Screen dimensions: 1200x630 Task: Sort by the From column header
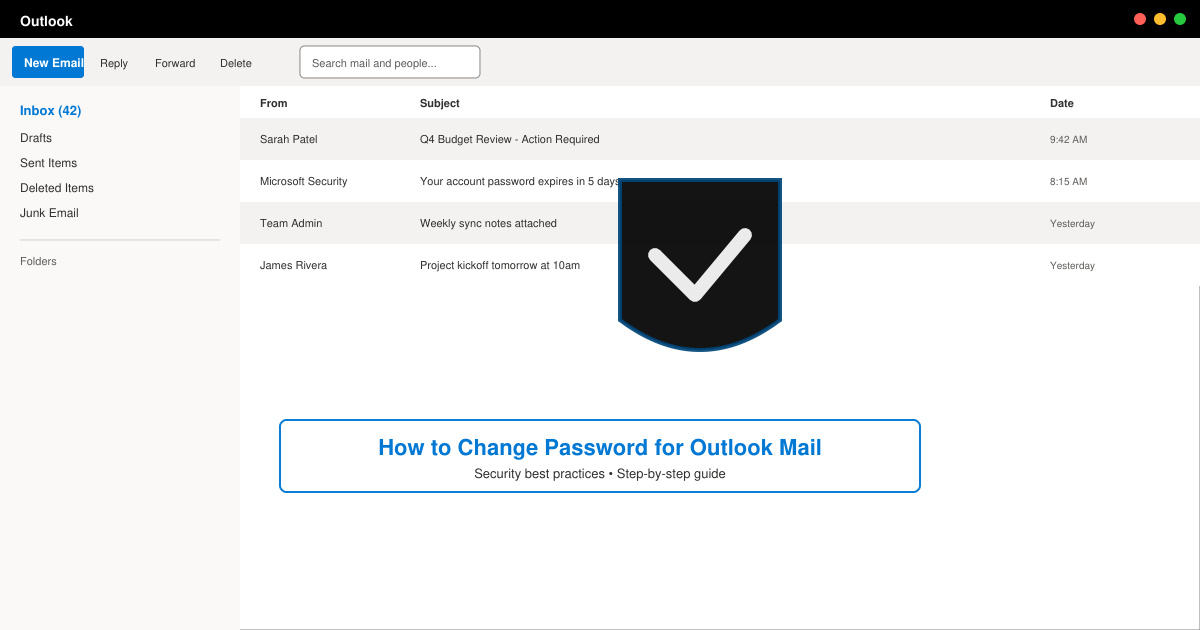pyautogui.click(x=273, y=103)
